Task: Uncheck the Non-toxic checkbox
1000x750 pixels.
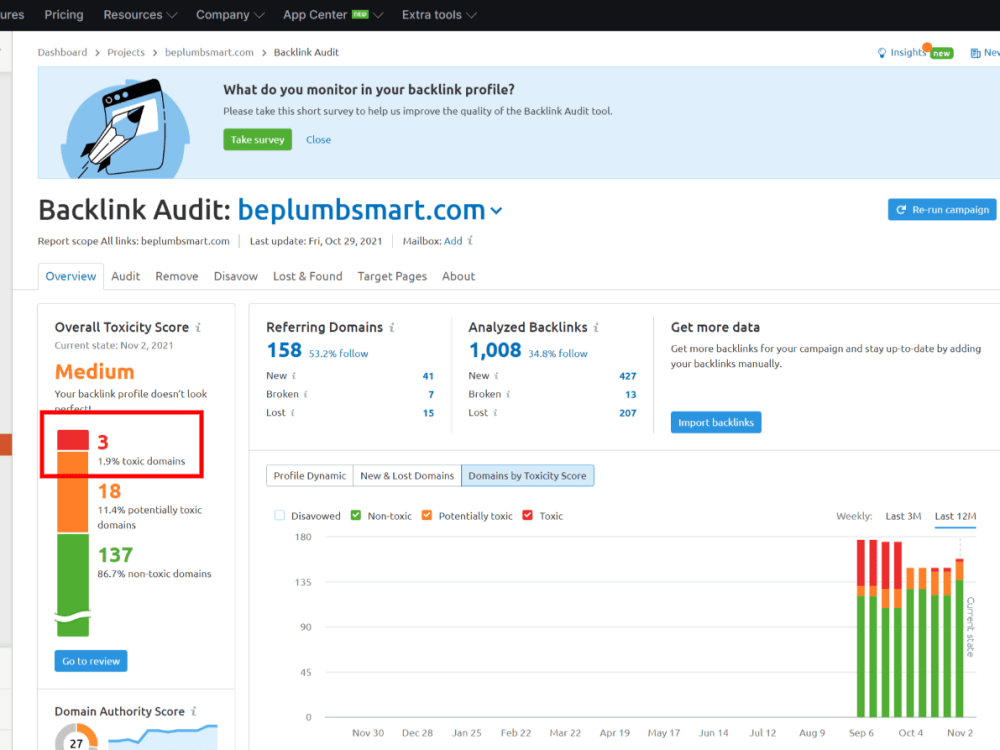Action: (356, 515)
